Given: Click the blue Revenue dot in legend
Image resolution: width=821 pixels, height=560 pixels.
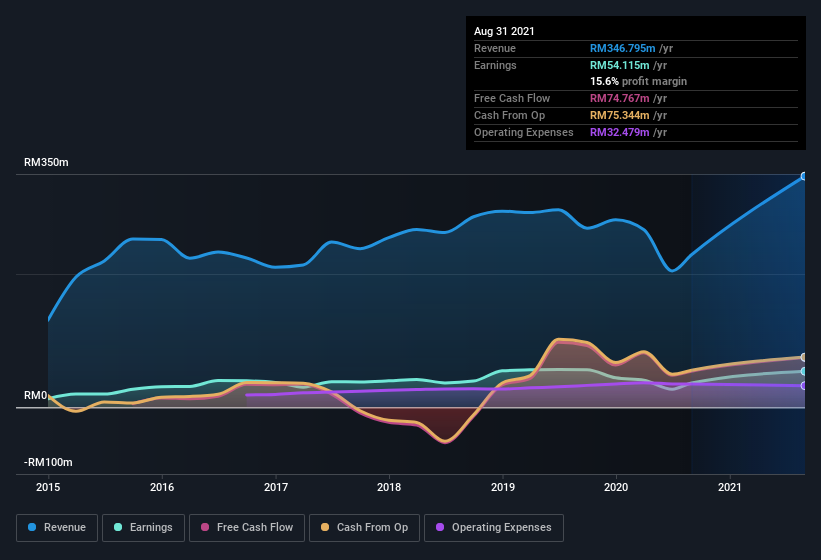Looking at the screenshot, I should pyautogui.click(x=33, y=527).
